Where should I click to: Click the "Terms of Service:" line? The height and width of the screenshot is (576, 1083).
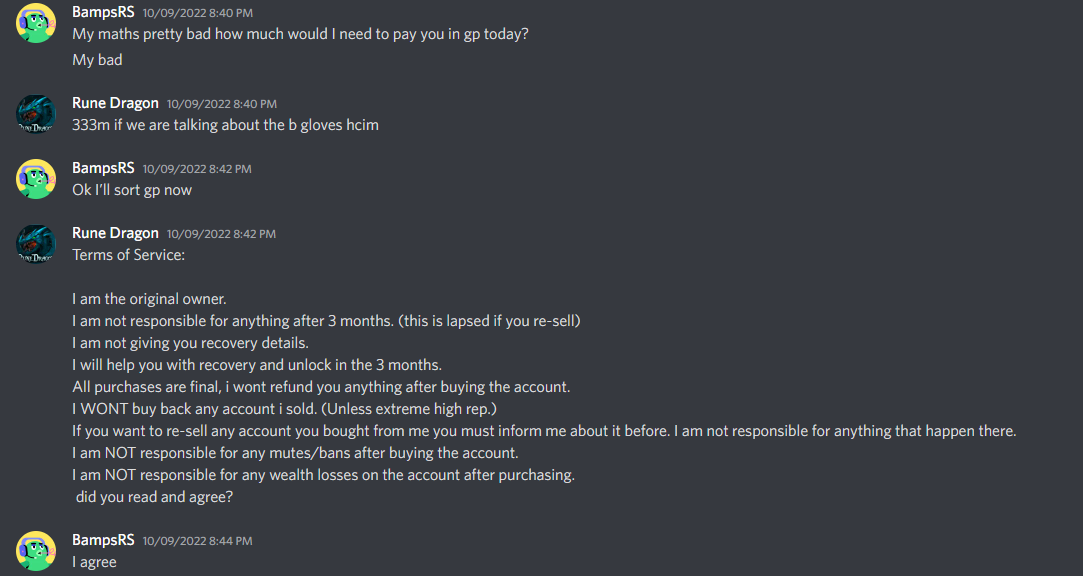point(129,255)
